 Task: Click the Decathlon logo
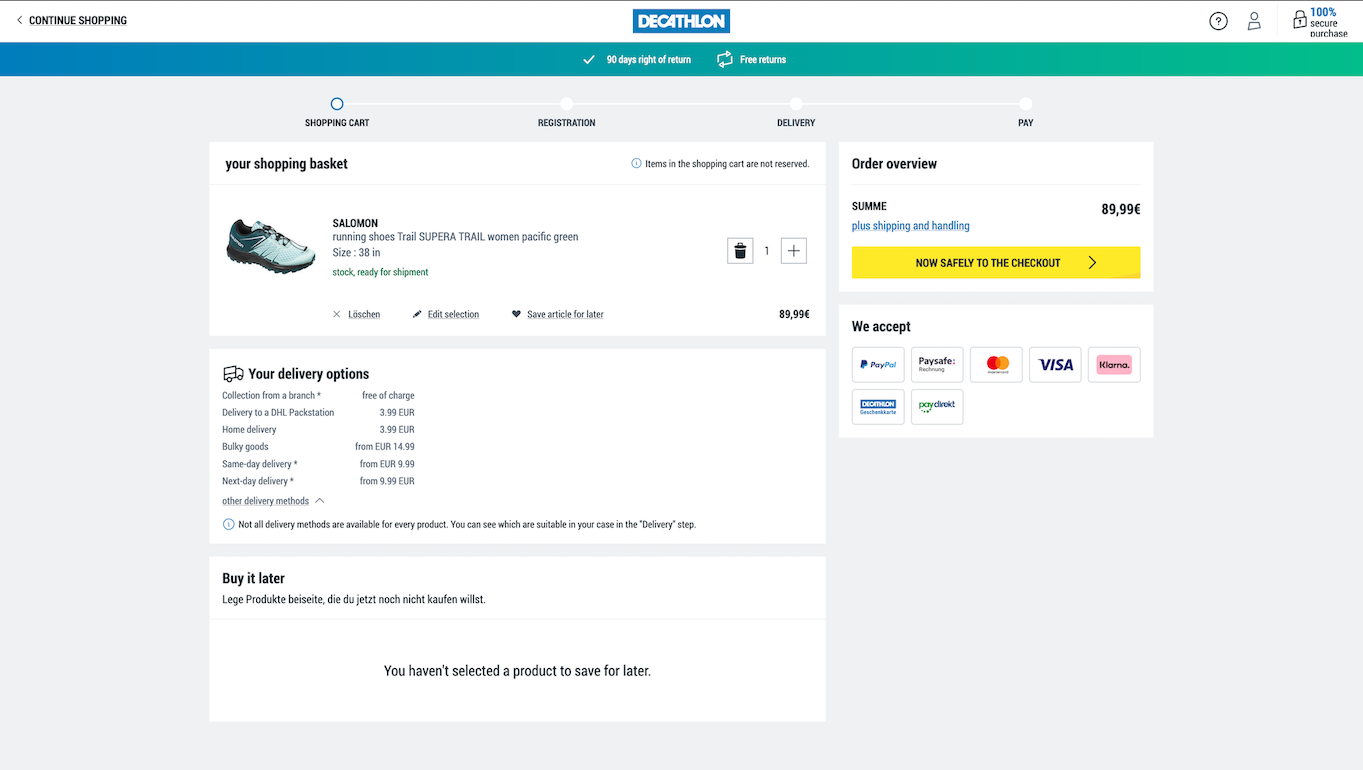click(681, 21)
